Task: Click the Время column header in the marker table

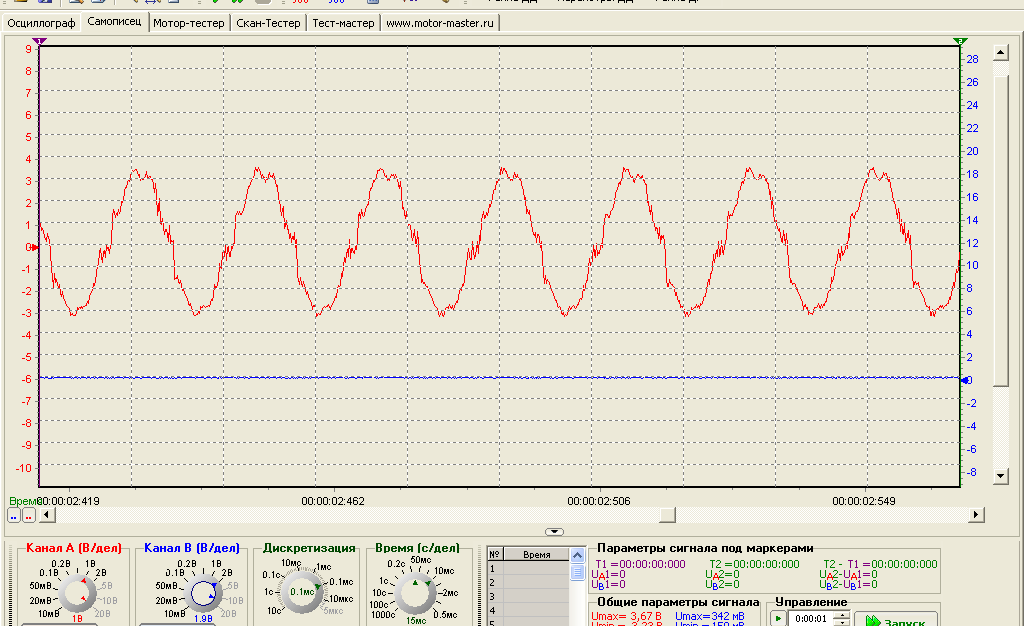Action: tap(536, 555)
